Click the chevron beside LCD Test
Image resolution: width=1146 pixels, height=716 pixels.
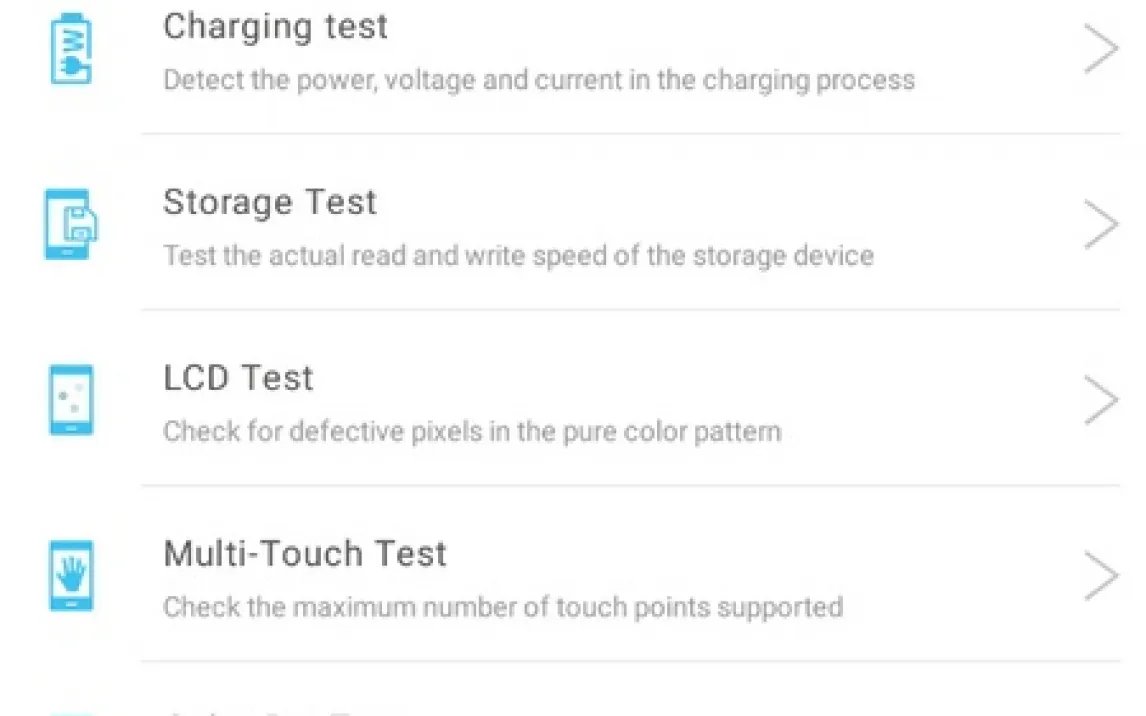tap(1100, 401)
